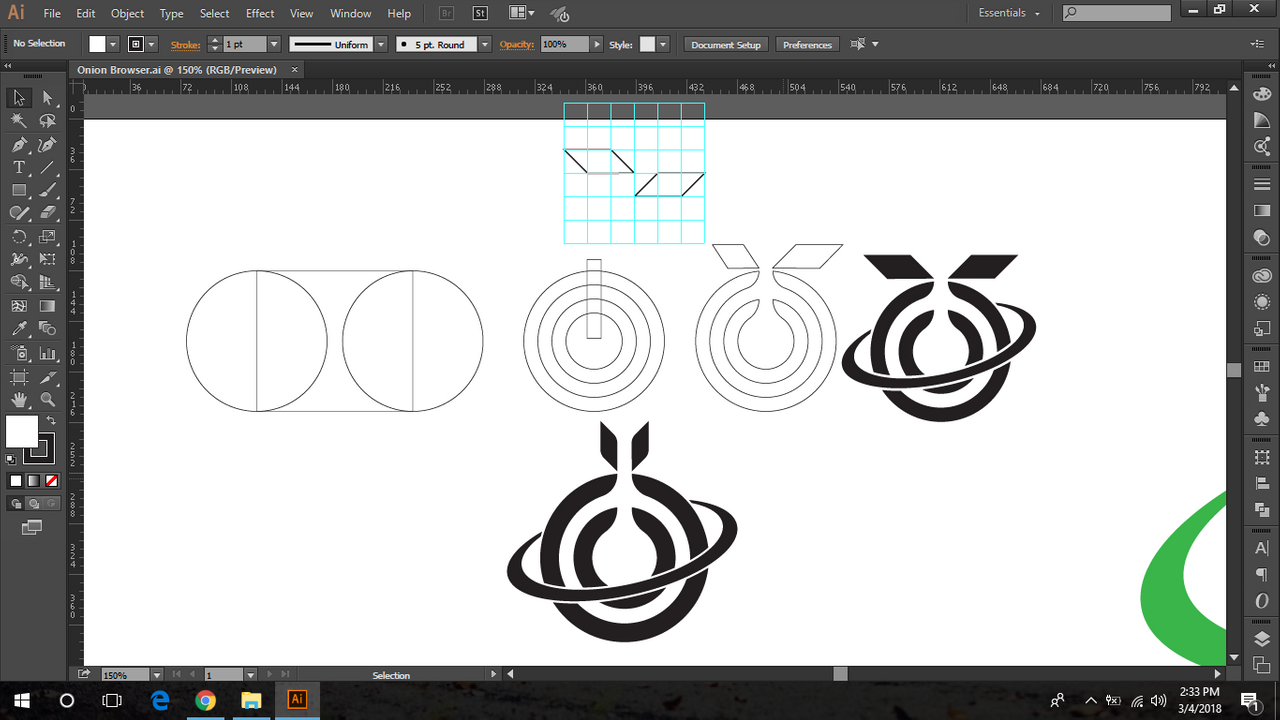1280x720 pixels.
Task: Swap fill and stroke colors
Action: 51,421
